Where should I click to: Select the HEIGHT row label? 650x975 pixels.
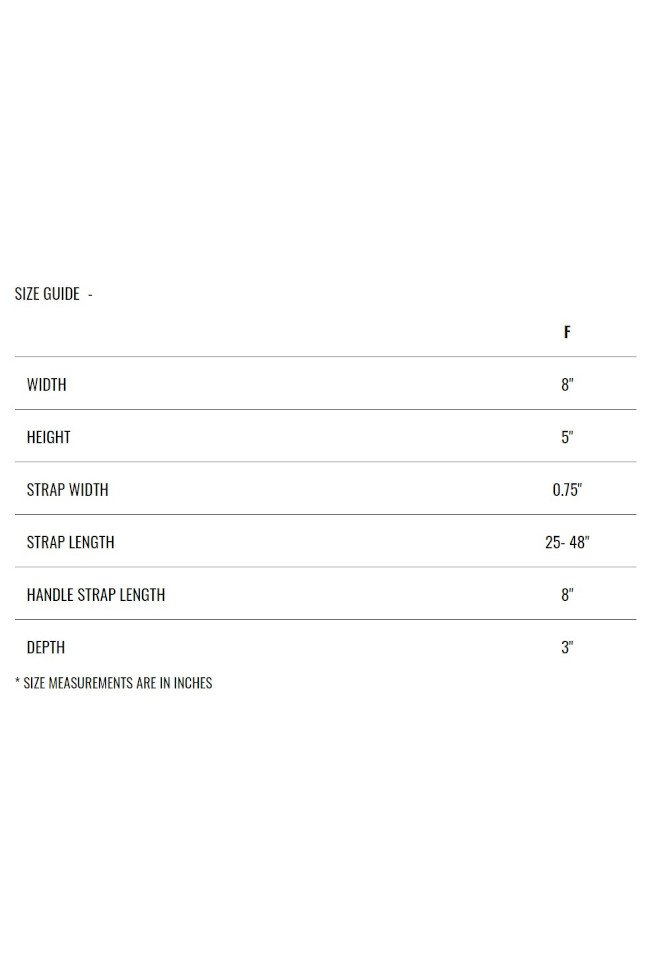[49, 437]
